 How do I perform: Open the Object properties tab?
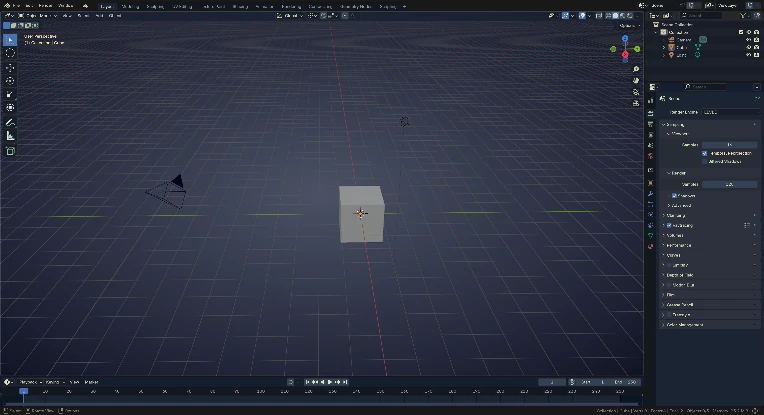point(651,183)
